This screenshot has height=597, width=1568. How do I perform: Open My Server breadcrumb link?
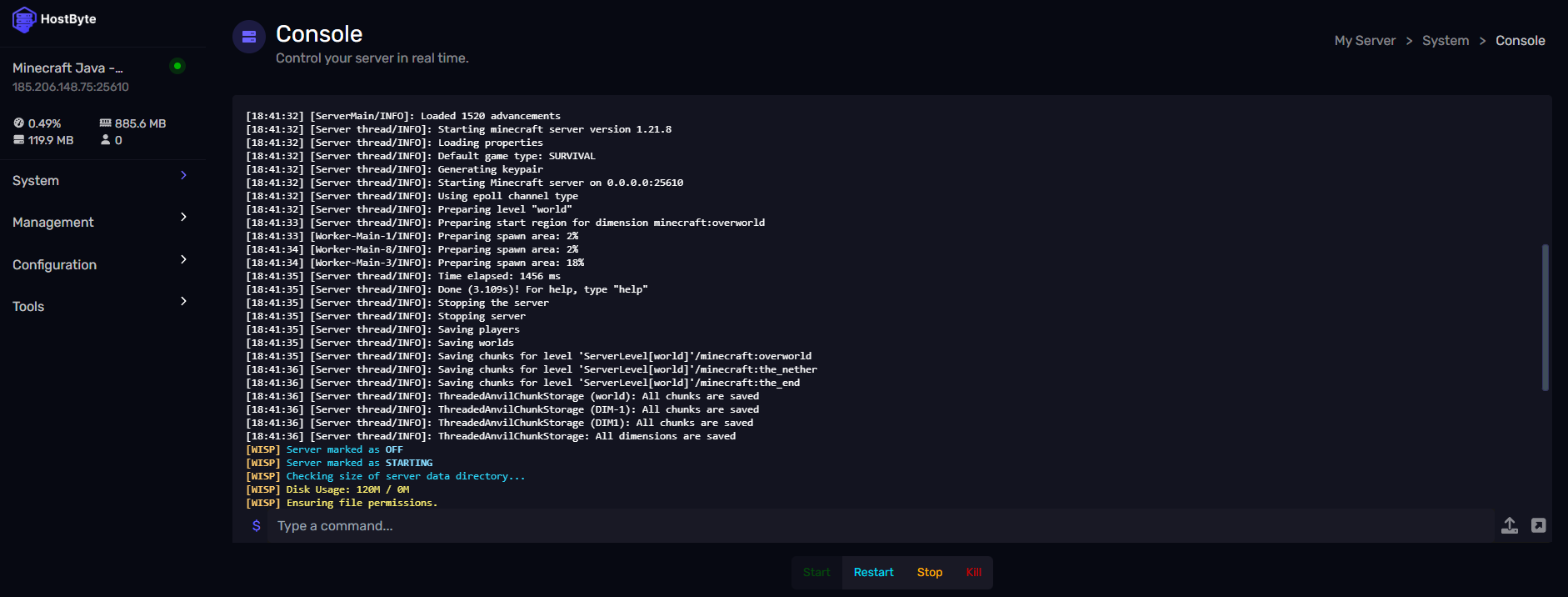pos(1365,41)
